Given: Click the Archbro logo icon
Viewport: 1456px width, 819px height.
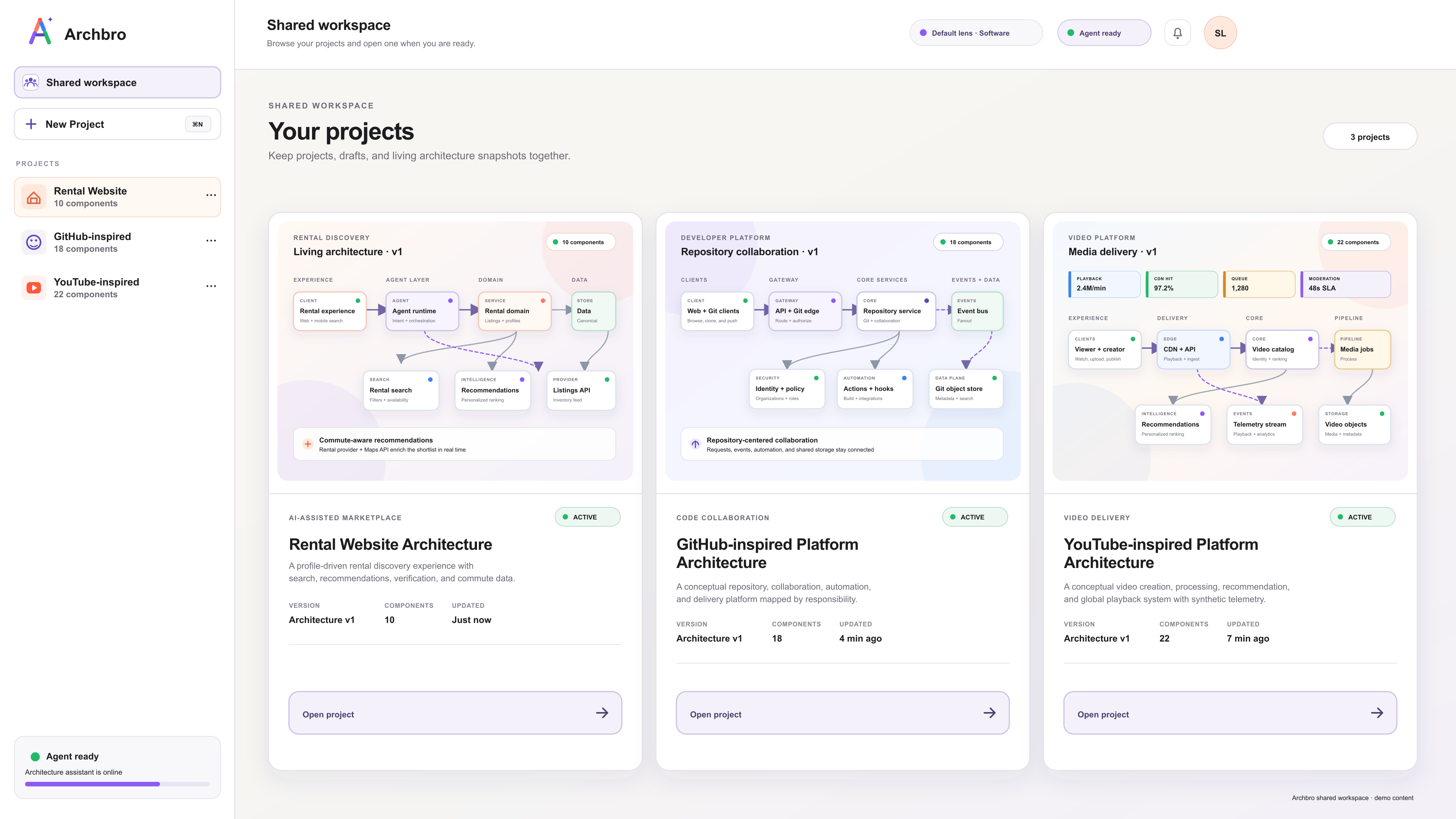Looking at the screenshot, I should coord(40,31).
